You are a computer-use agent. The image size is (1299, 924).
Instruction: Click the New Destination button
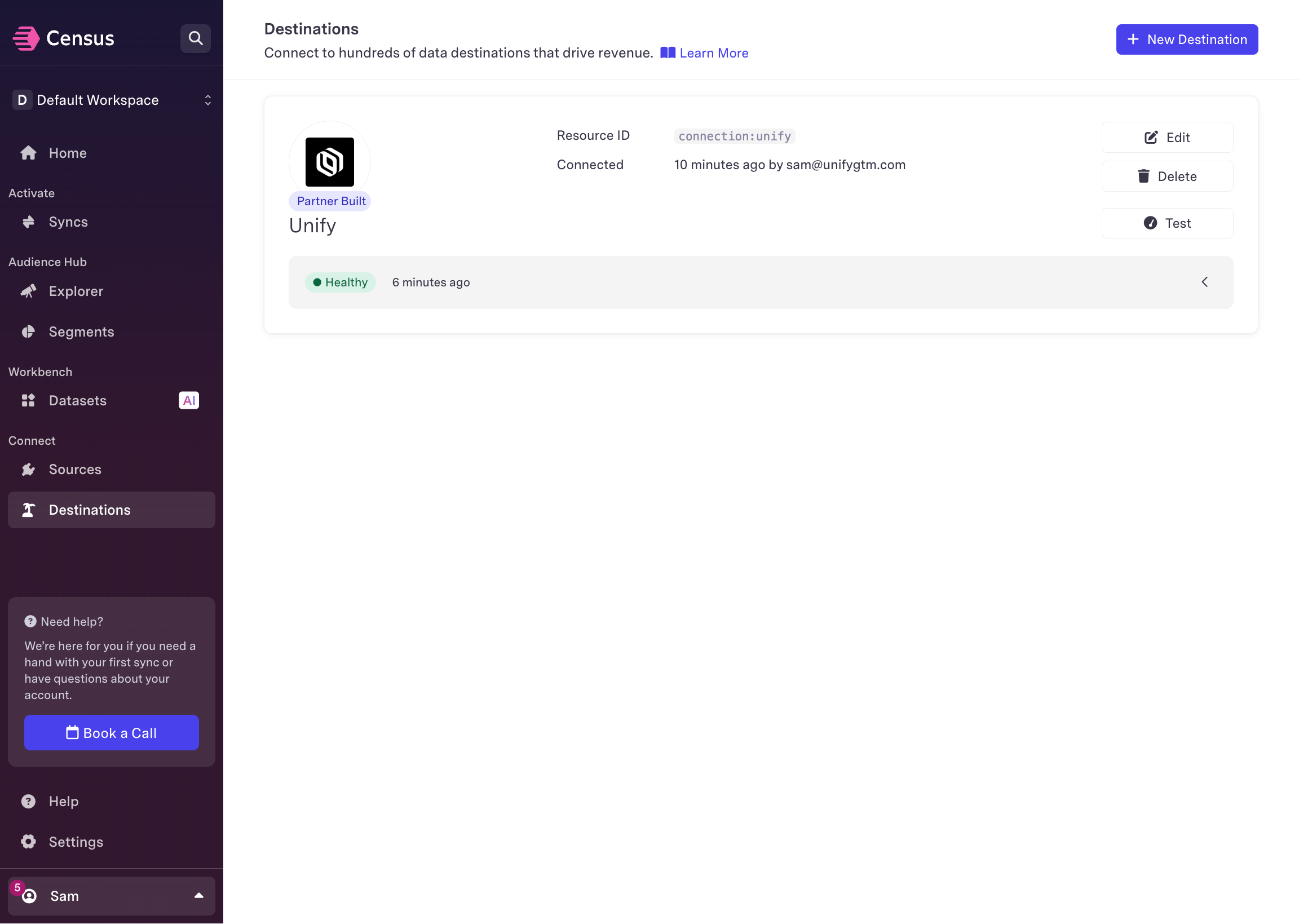tap(1186, 39)
